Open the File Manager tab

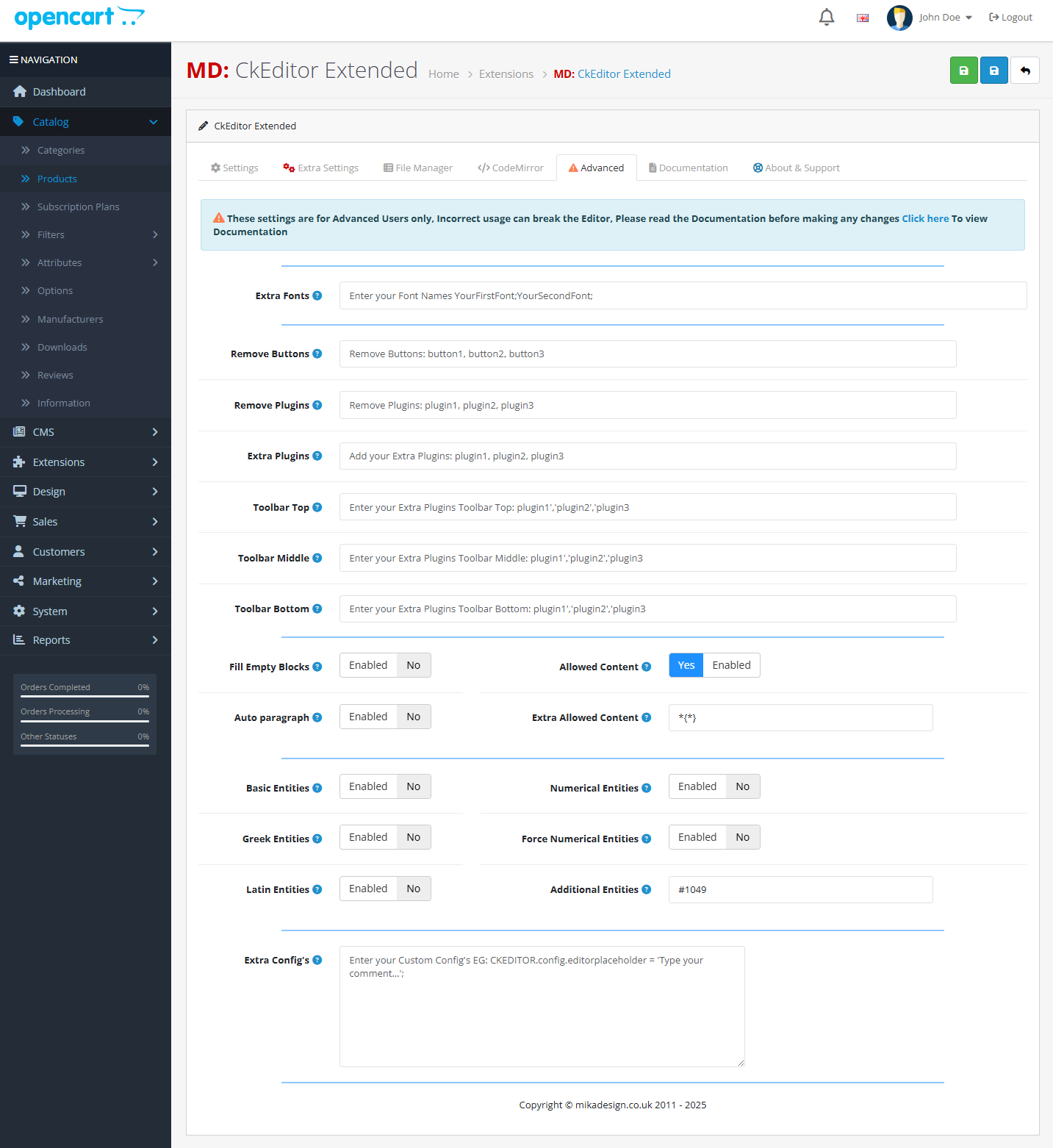coord(418,168)
